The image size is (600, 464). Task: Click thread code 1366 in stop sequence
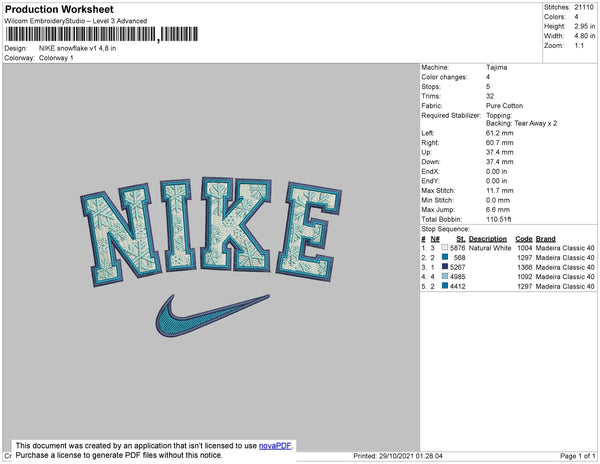(524, 267)
